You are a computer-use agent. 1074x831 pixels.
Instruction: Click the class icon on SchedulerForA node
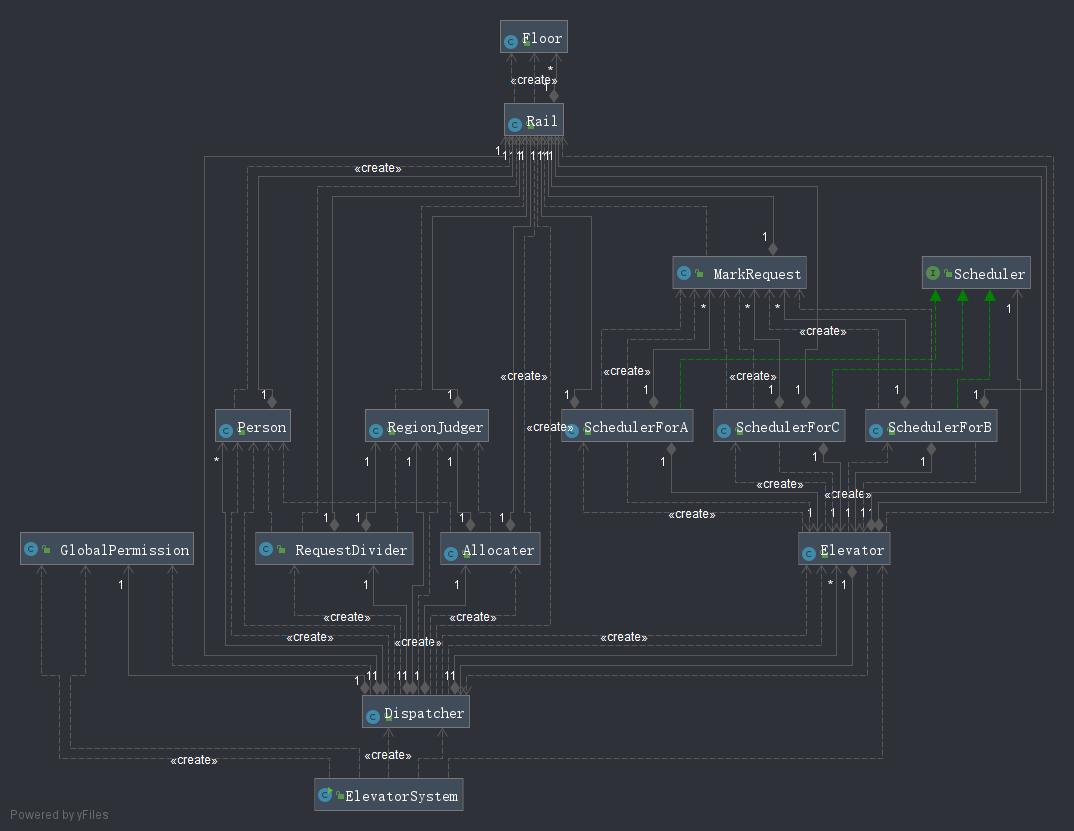tap(572, 431)
